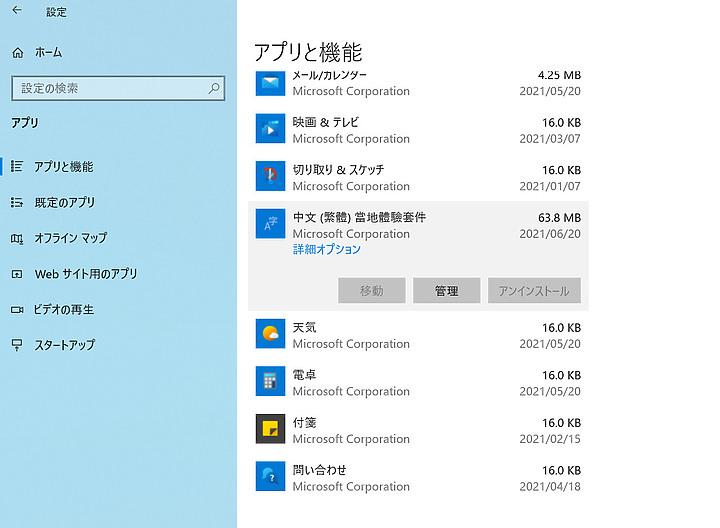
Task: Click the ホーム label
Action: (x=48, y=52)
